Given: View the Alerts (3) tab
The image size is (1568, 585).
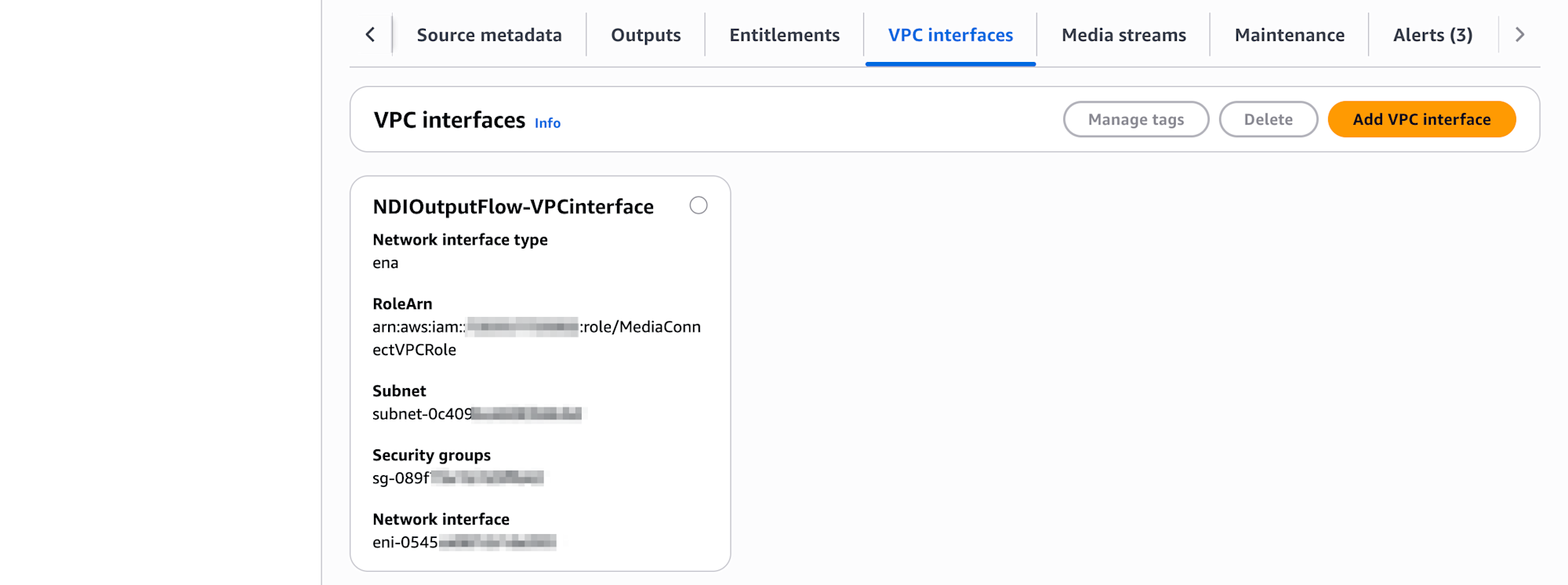Looking at the screenshot, I should [x=1432, y=35].
